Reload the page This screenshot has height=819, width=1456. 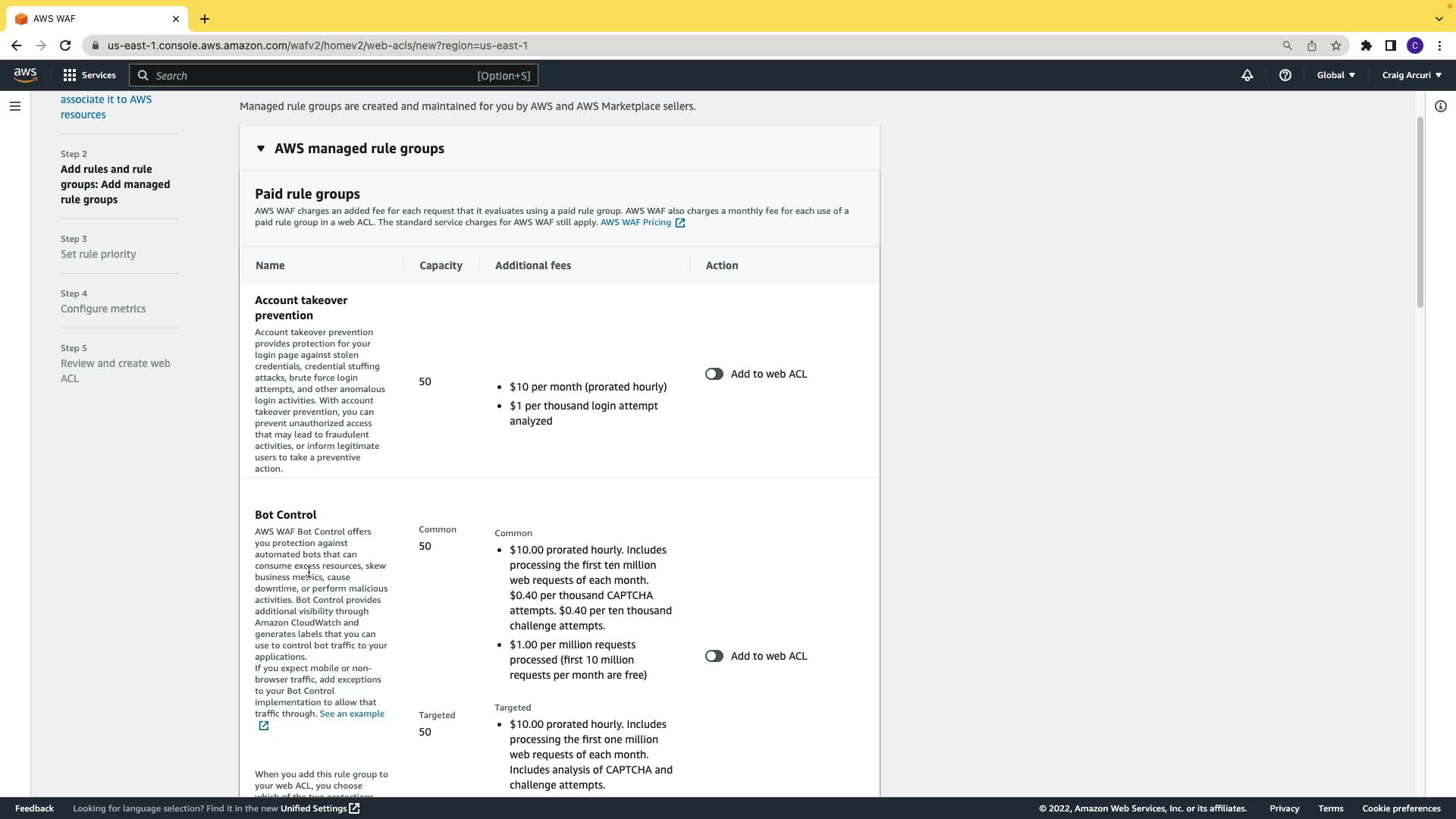pos(65,45)
